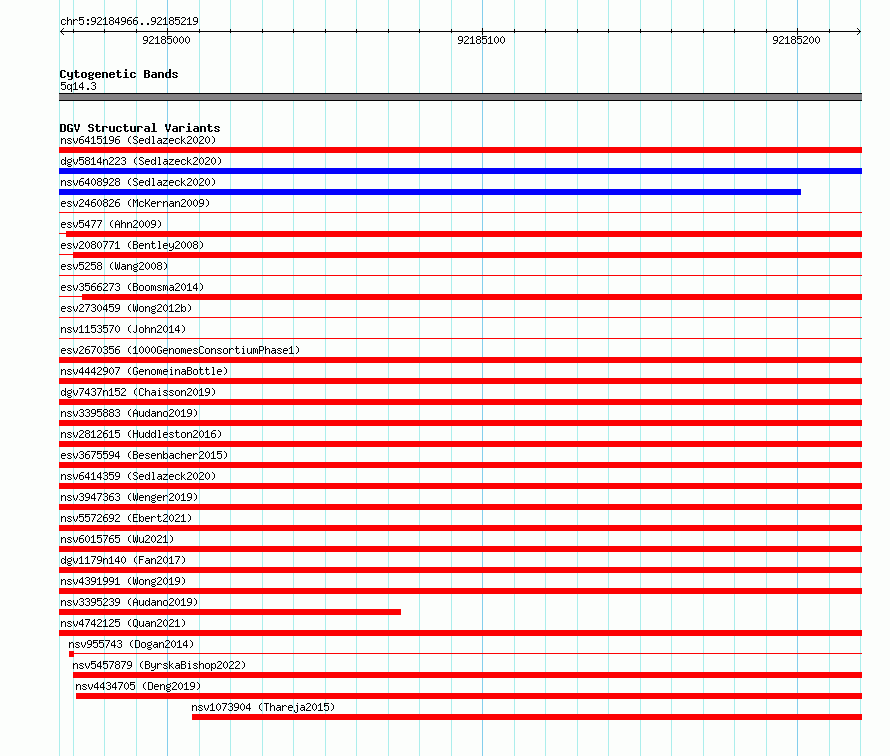890x756 pixels.
Task: Click the nsv1153570 (John2014) label
Action: click(123, 329)
